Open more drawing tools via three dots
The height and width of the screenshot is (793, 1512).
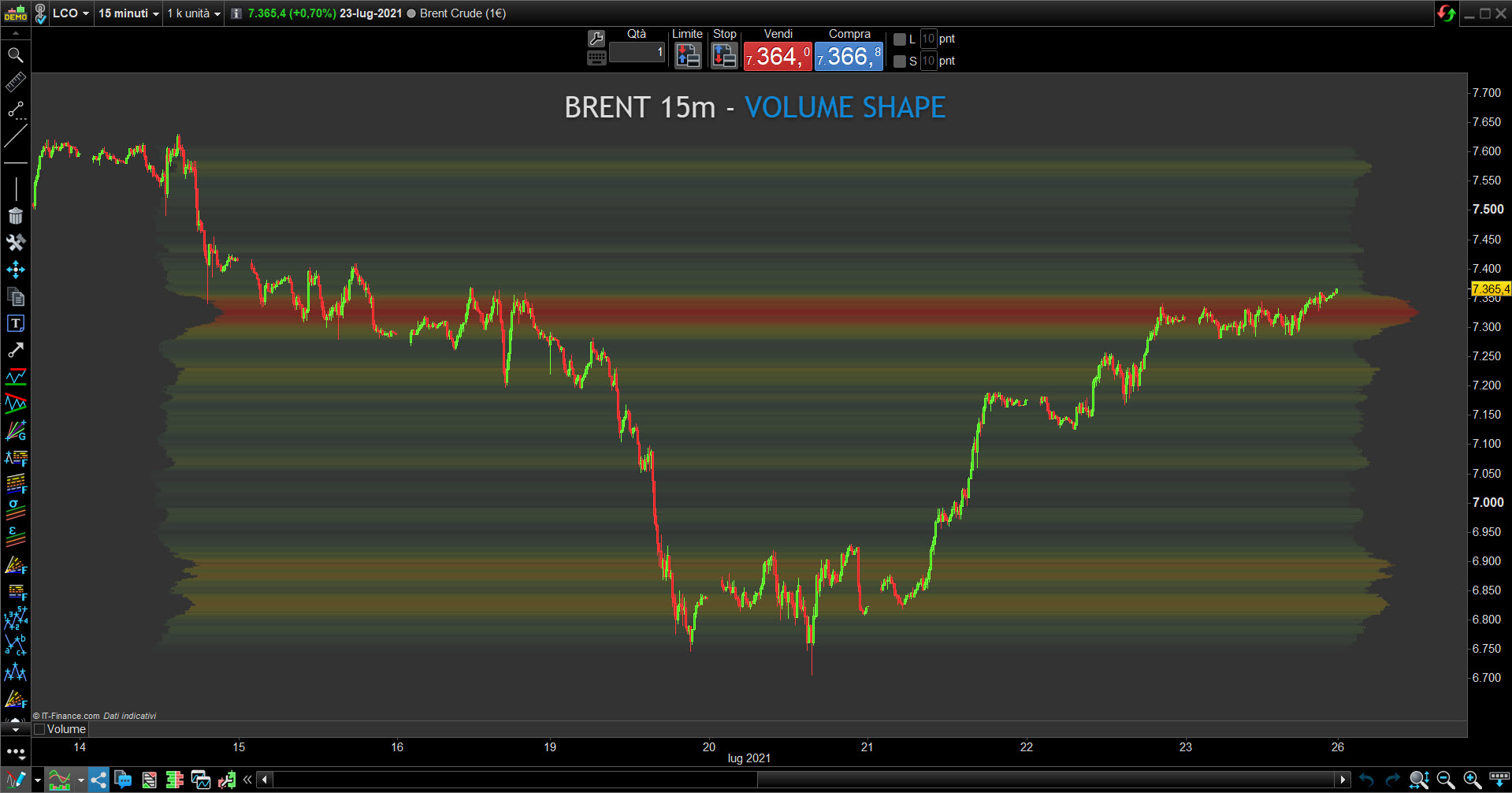[x=15, y=752]
